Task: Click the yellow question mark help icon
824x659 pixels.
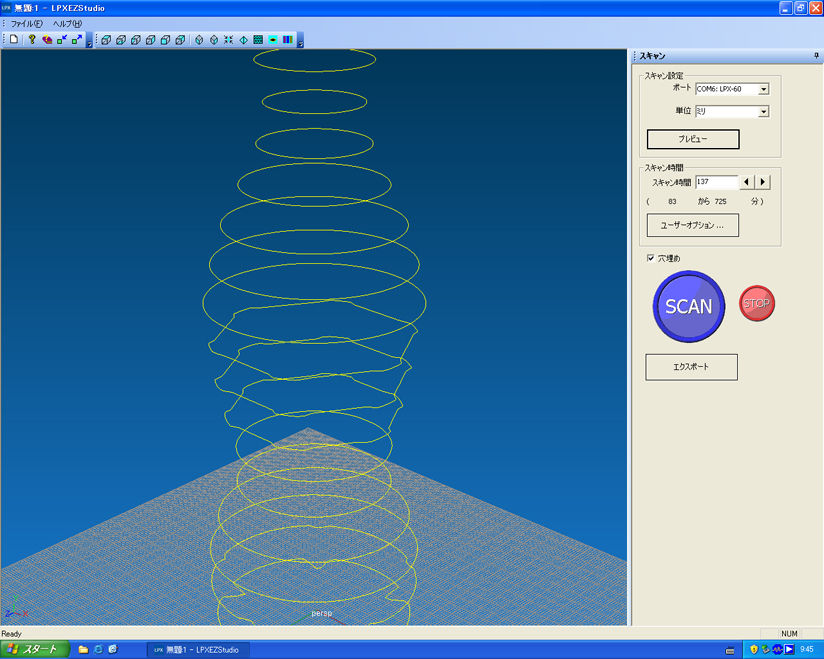Action: point(32,39)
